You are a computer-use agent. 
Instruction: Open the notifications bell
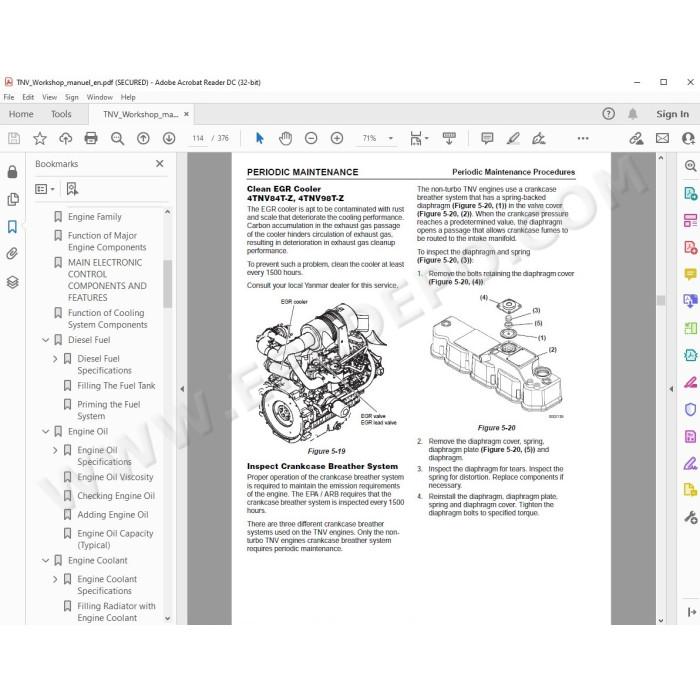633,114
